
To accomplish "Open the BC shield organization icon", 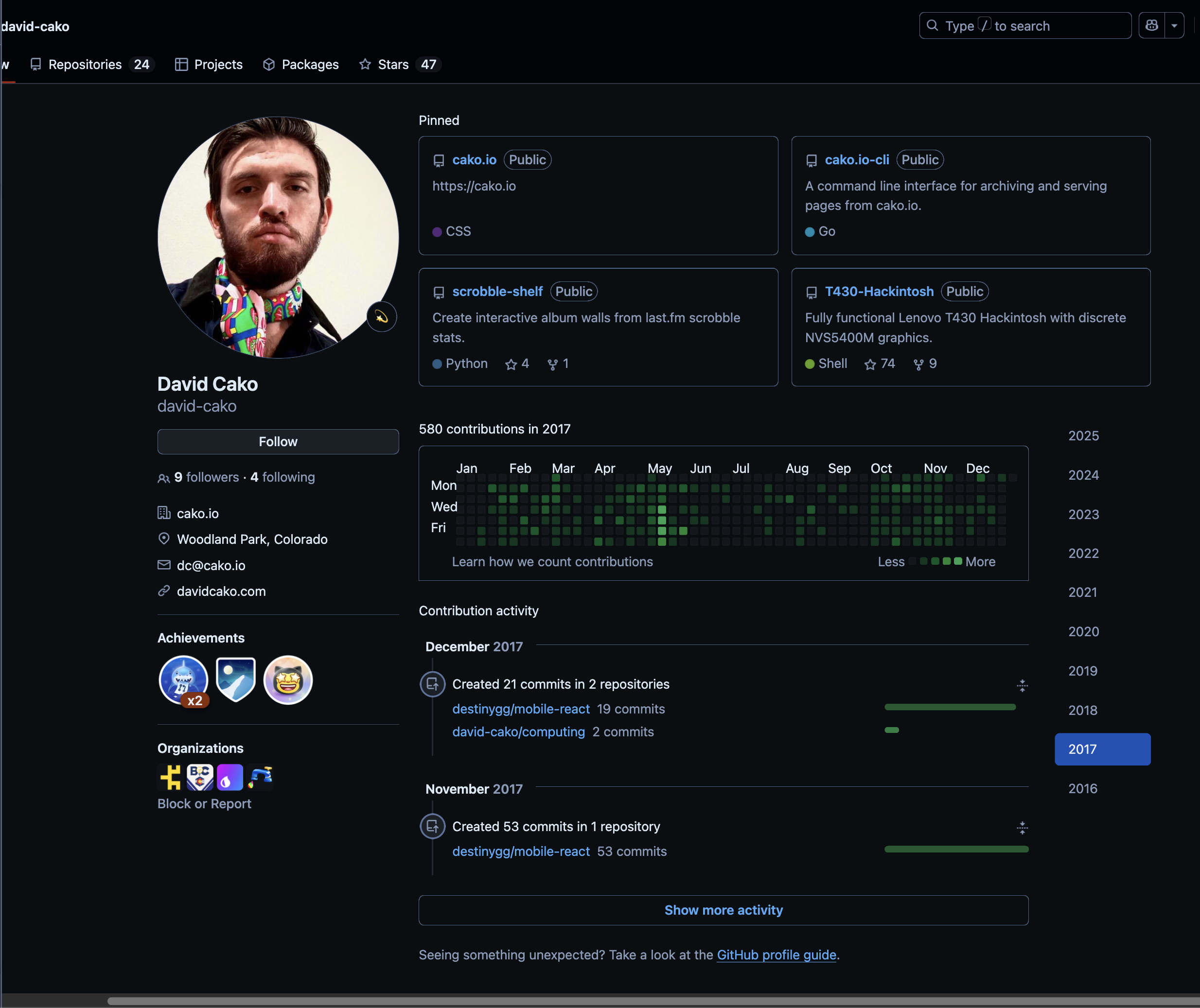I will 199,777.
